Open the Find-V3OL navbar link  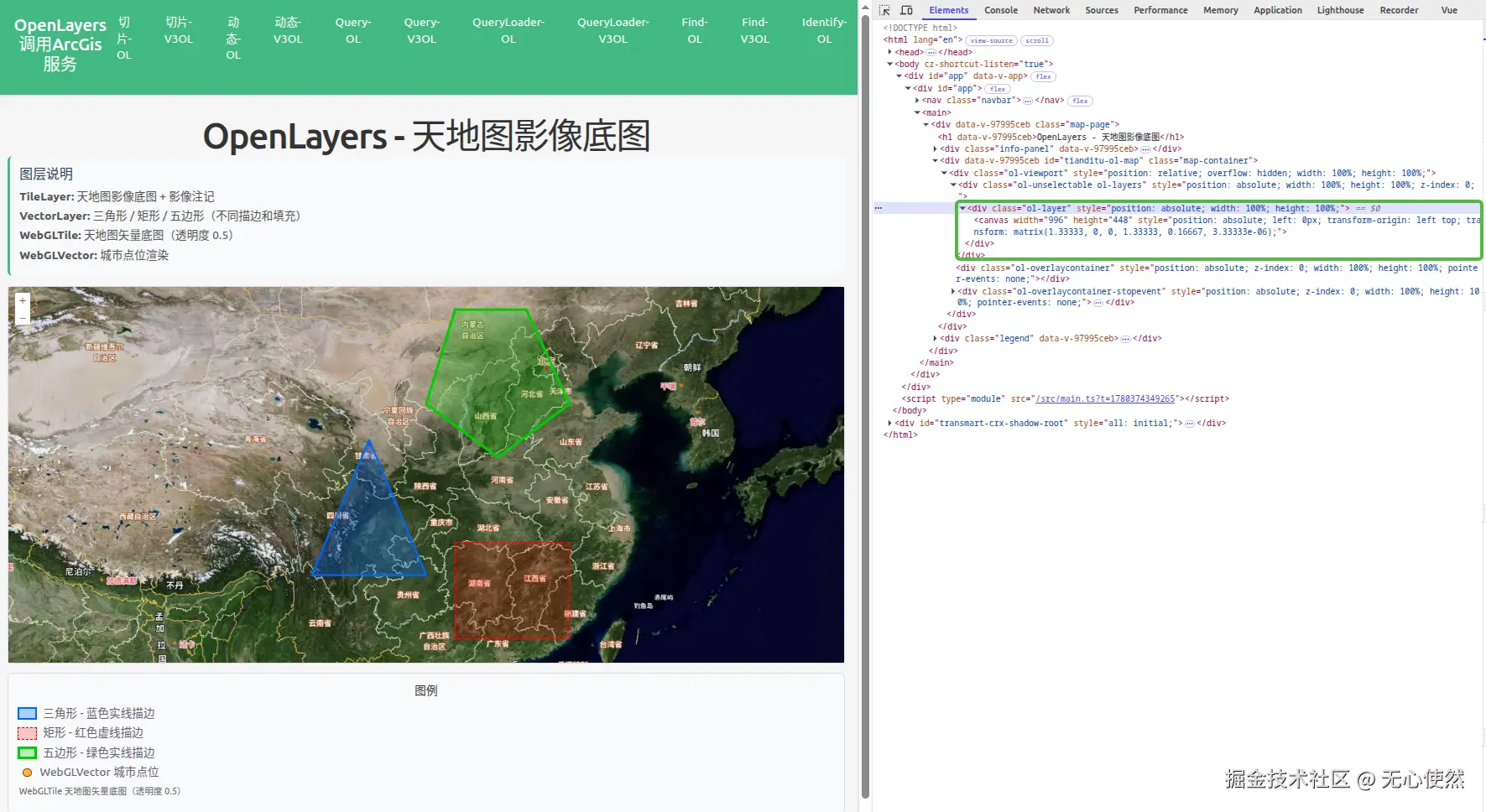[x=754, y=30]
